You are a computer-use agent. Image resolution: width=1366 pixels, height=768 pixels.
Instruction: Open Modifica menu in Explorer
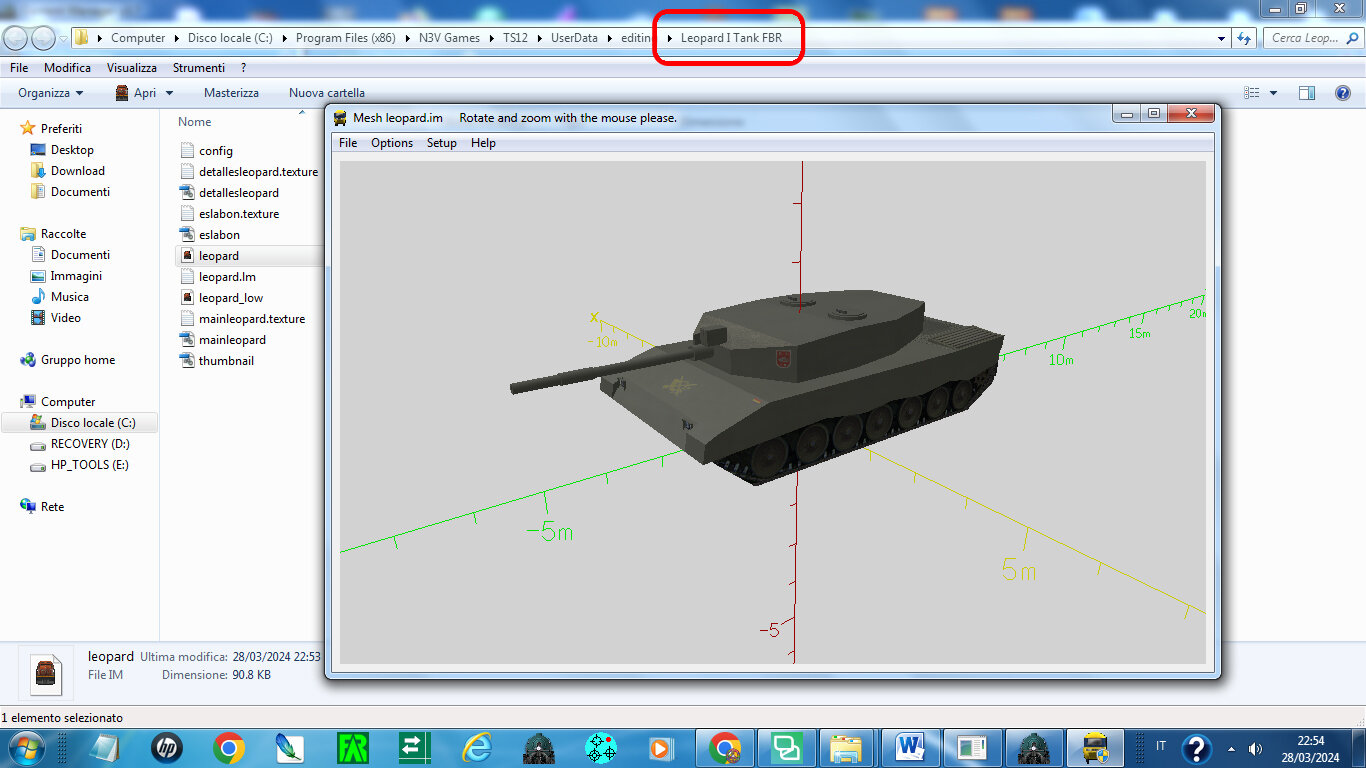[x=67, y=68]
